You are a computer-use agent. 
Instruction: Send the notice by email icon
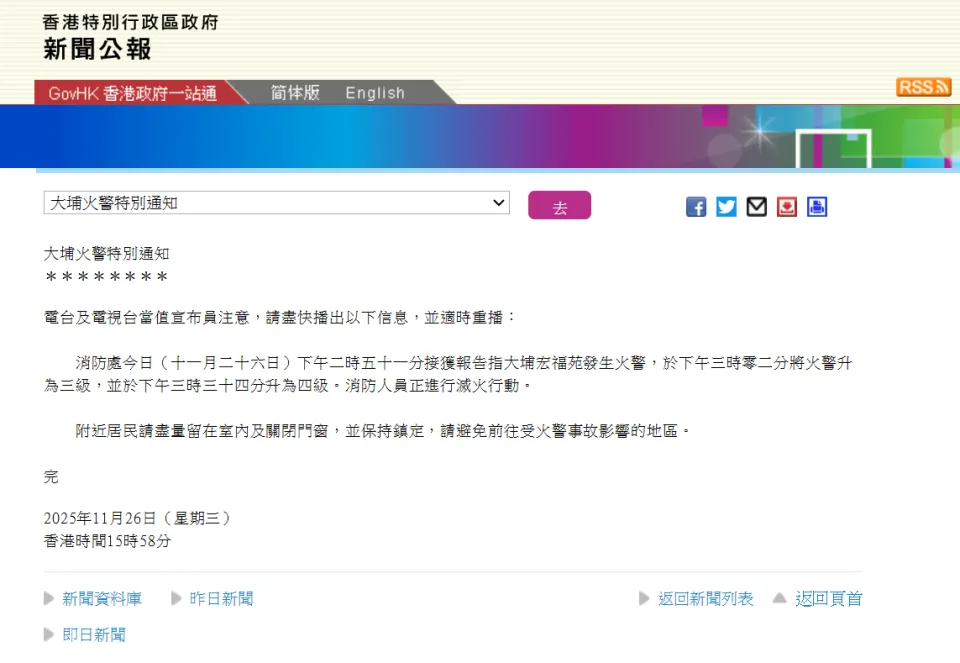(x=757, y=207)
